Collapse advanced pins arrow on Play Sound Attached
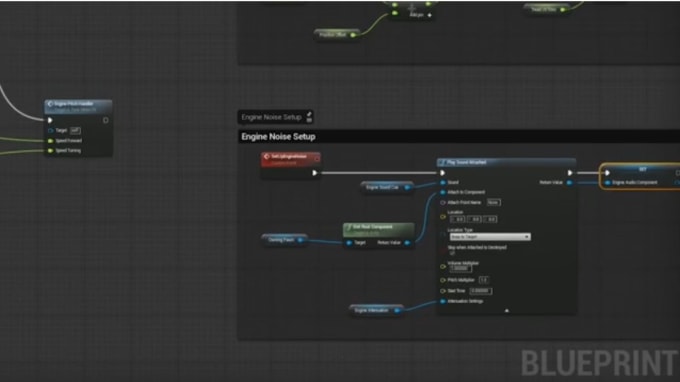Image resolution: width=680 pixels, height=382 pixels. pos(507,310)
